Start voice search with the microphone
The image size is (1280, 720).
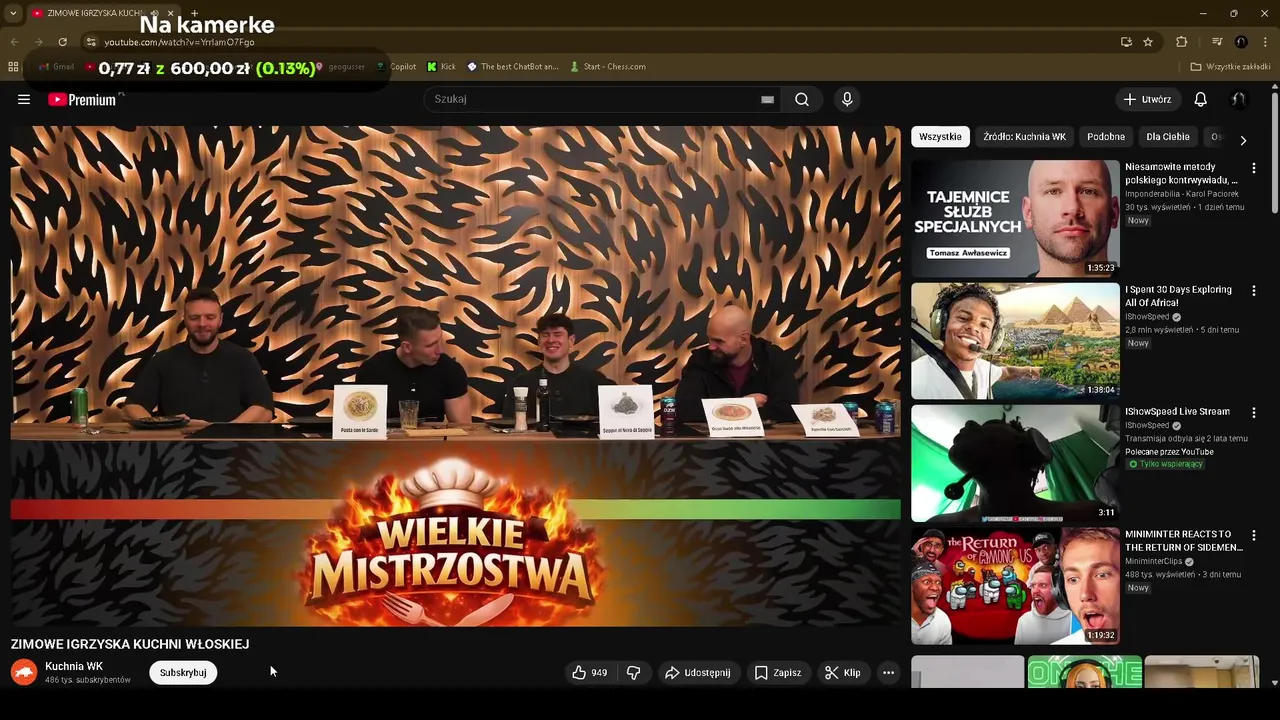point(847,99)
